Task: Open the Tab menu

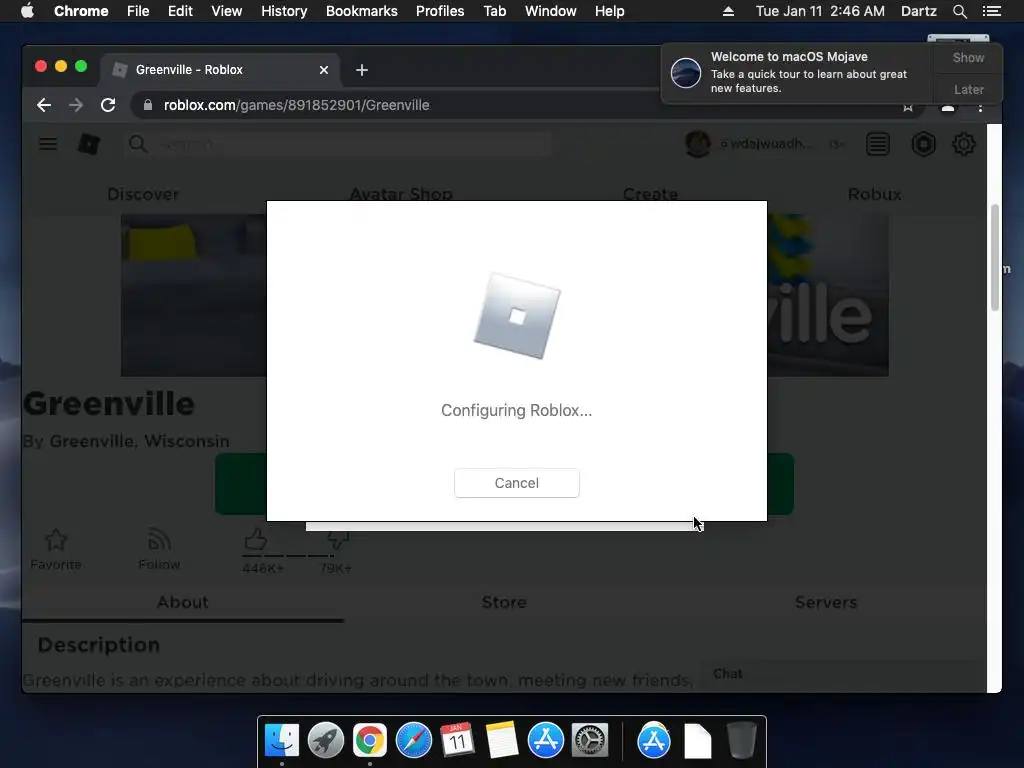Action: [x=494, y=11]
